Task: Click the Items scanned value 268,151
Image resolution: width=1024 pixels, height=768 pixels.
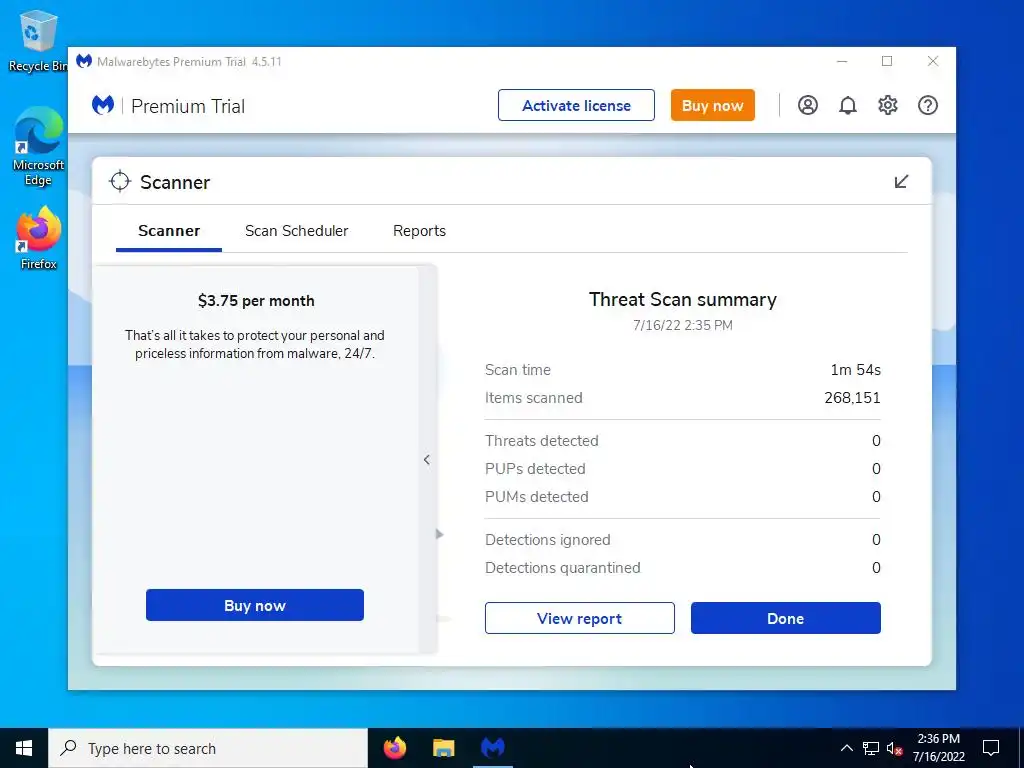Action: coord(852,398)
